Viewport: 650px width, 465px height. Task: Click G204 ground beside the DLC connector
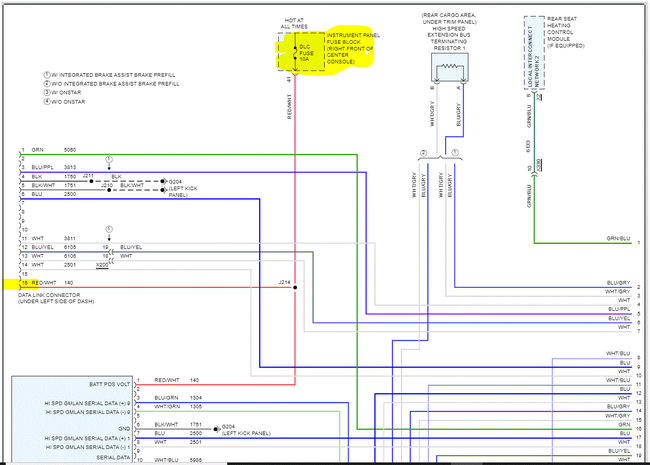[175, 182]
